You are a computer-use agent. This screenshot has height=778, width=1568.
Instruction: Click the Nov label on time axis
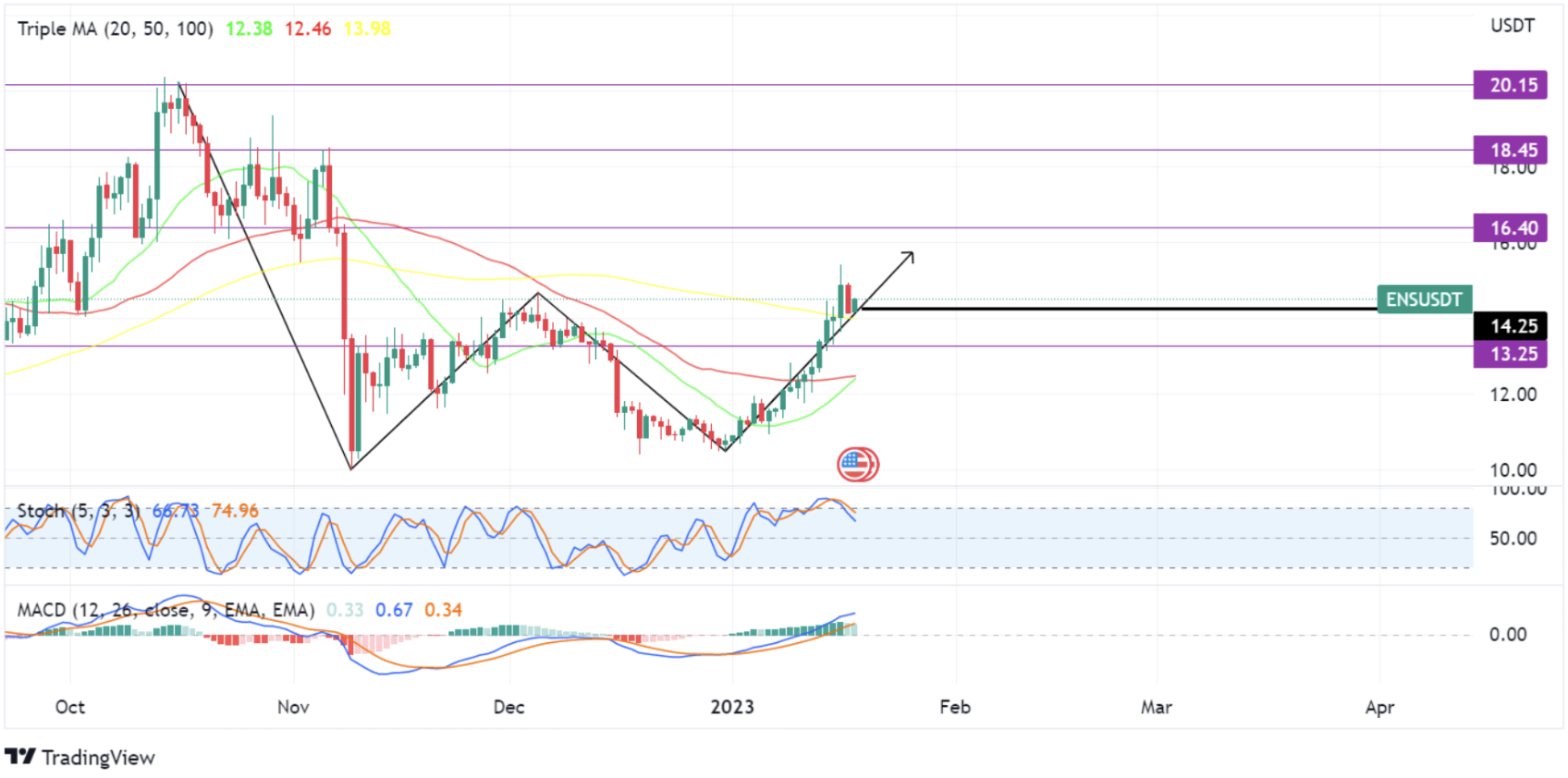tap(293, 707)
